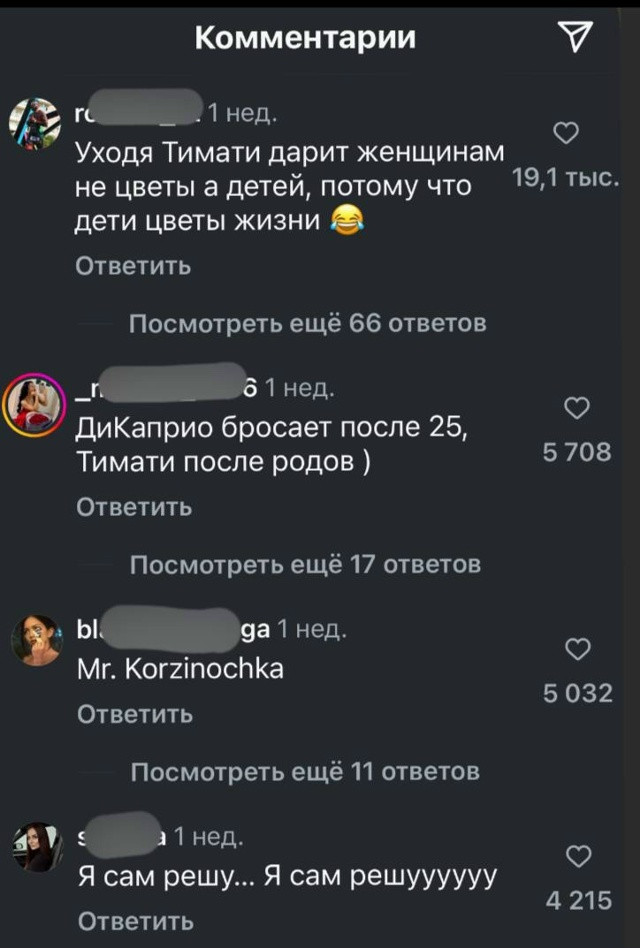Reply to the Я сам решу comment
This screenshot has height=948, width=640.
[136, 922]
